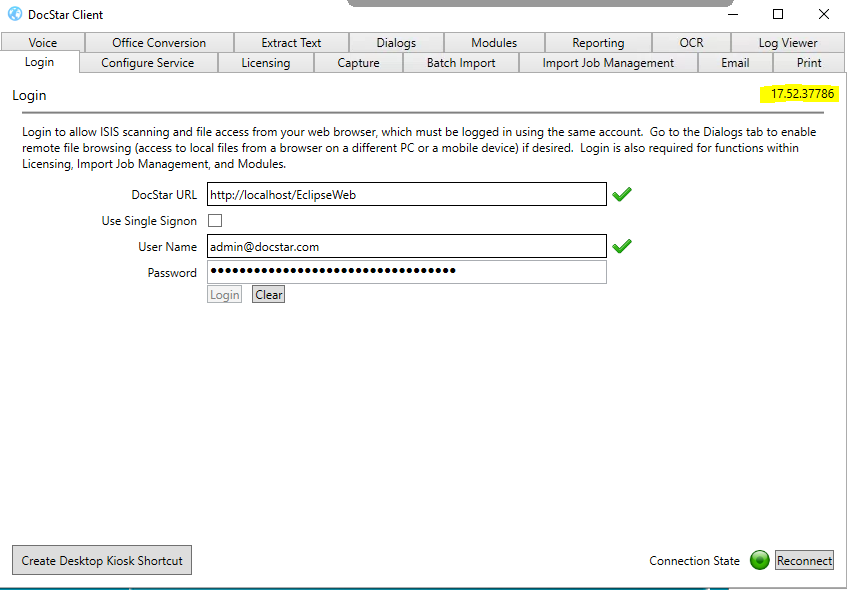847x590 pixels.
Task: Click Create Desktop Kiosk Shortcut
Action: pyautogui.click(x=102, y=560)
